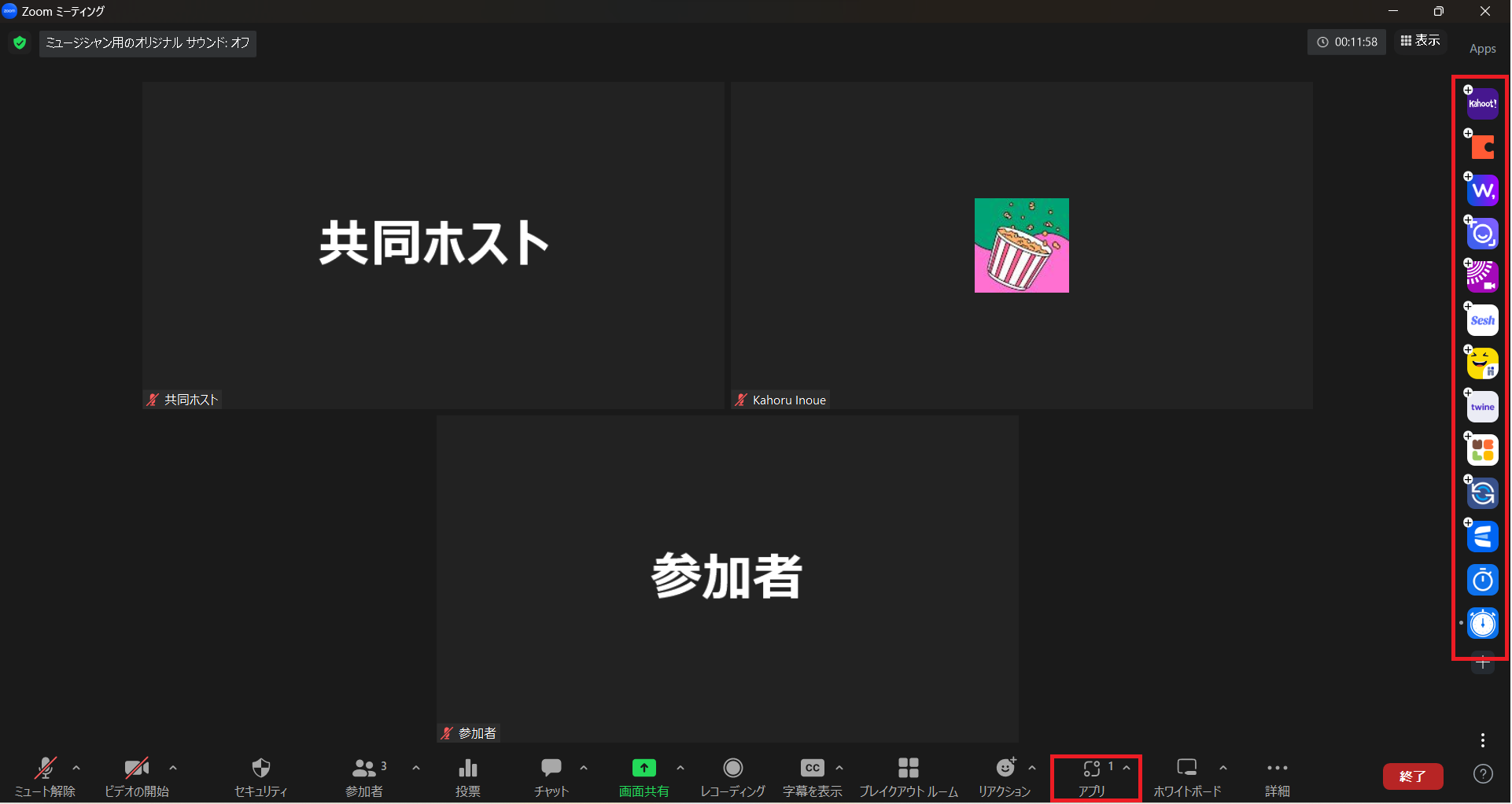Click the green encryption shield icon

20,42
